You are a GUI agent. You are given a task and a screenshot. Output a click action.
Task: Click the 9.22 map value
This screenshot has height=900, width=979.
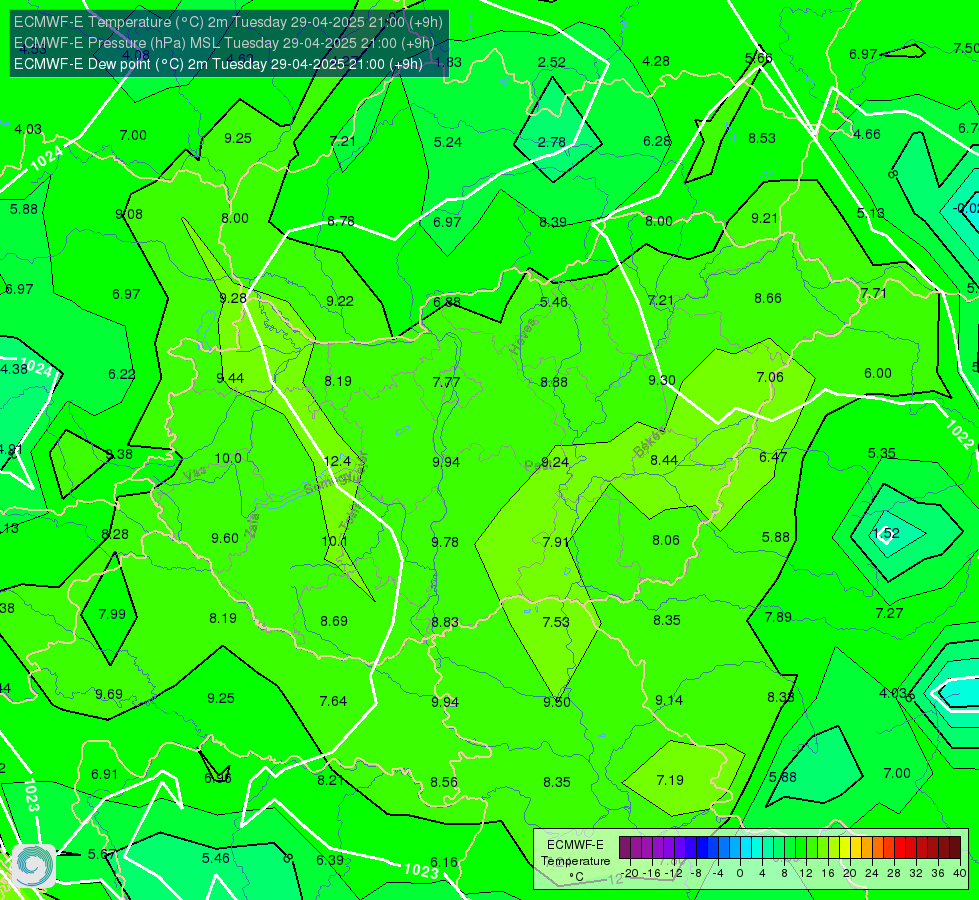[340, 301]
